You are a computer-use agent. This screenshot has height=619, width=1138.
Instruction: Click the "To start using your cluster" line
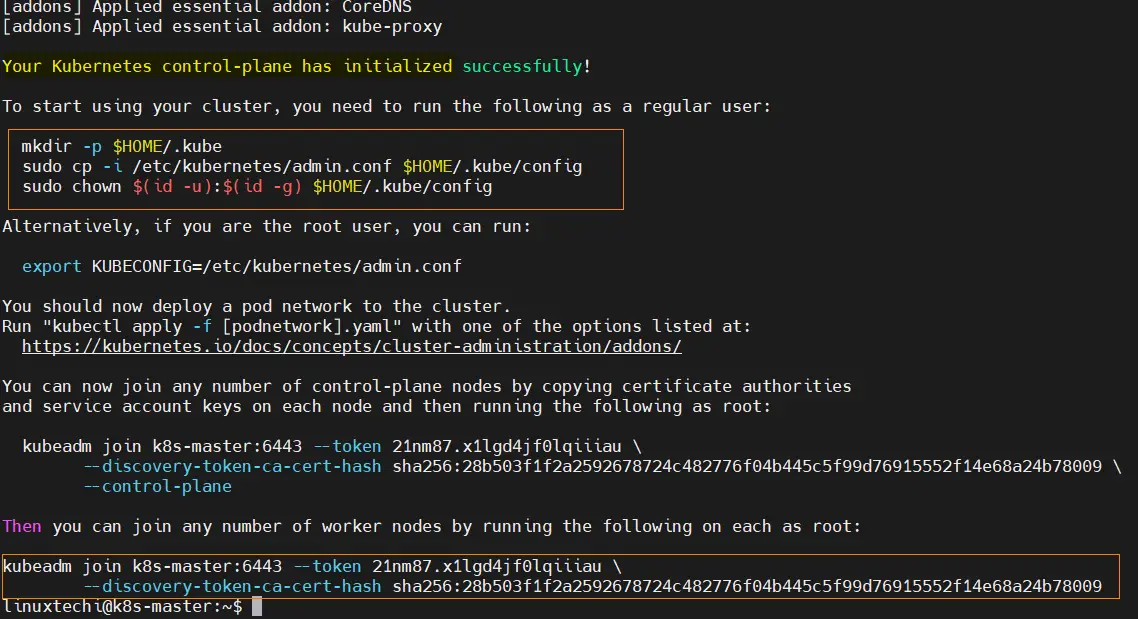[x=386, y=106]
